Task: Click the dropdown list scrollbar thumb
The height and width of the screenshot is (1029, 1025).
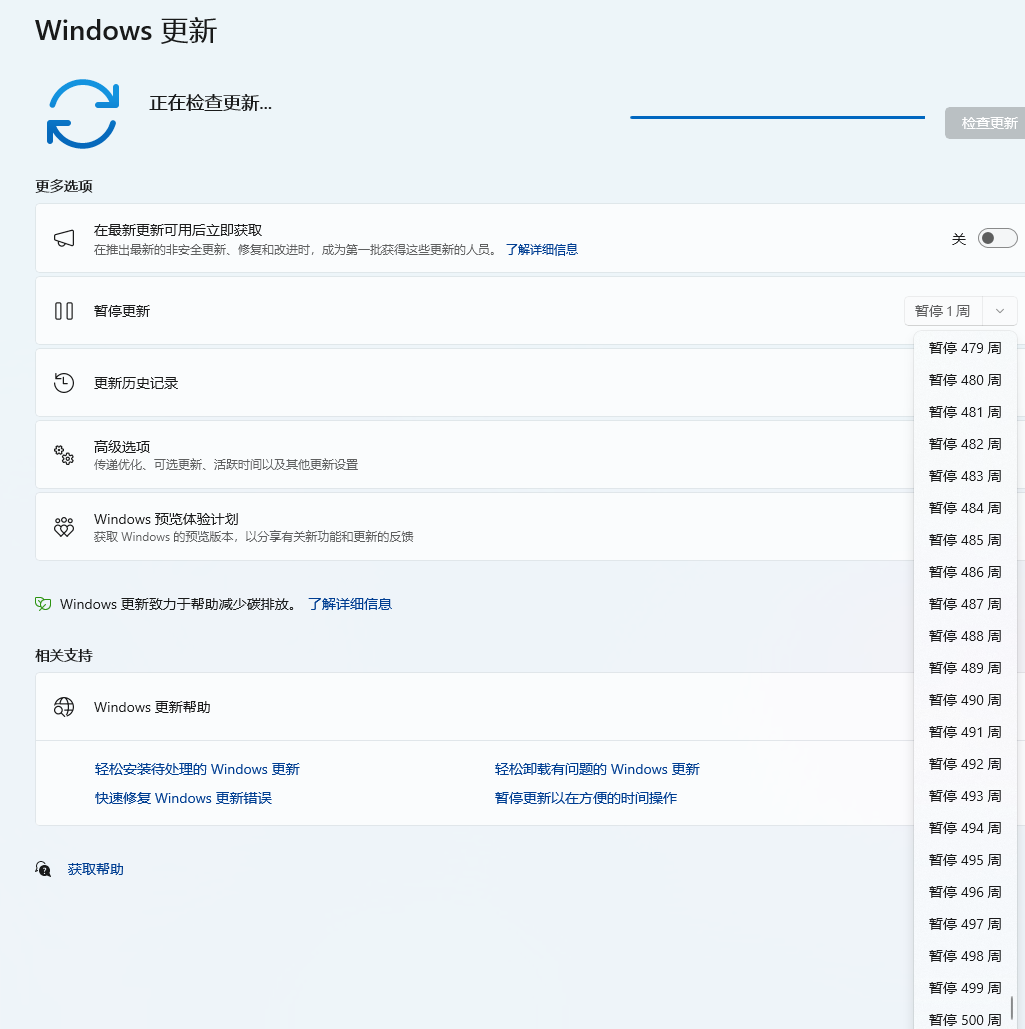Action: (x=1011, y=1007)
